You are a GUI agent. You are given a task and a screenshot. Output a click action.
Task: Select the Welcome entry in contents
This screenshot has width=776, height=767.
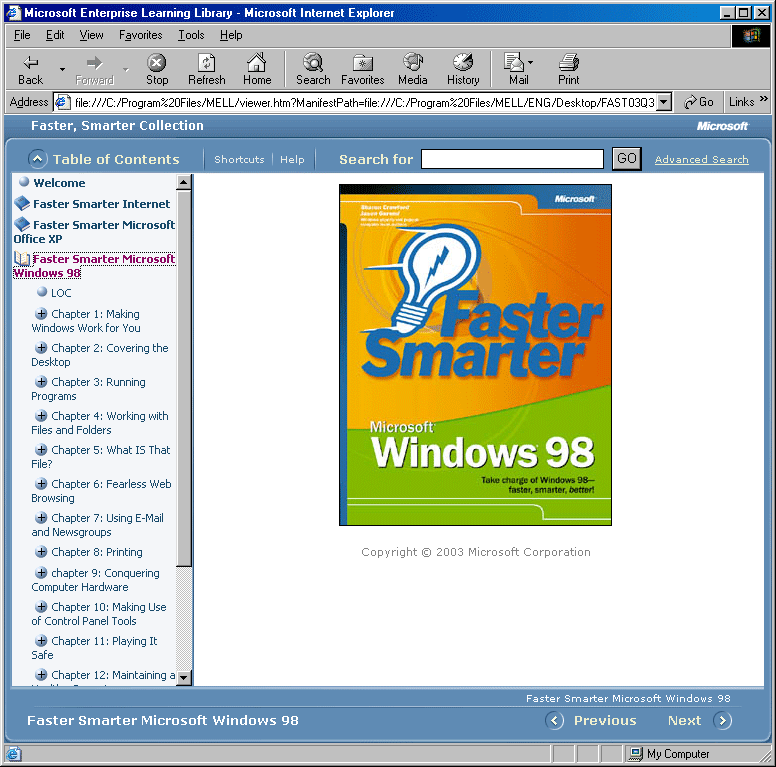(59, 183)
